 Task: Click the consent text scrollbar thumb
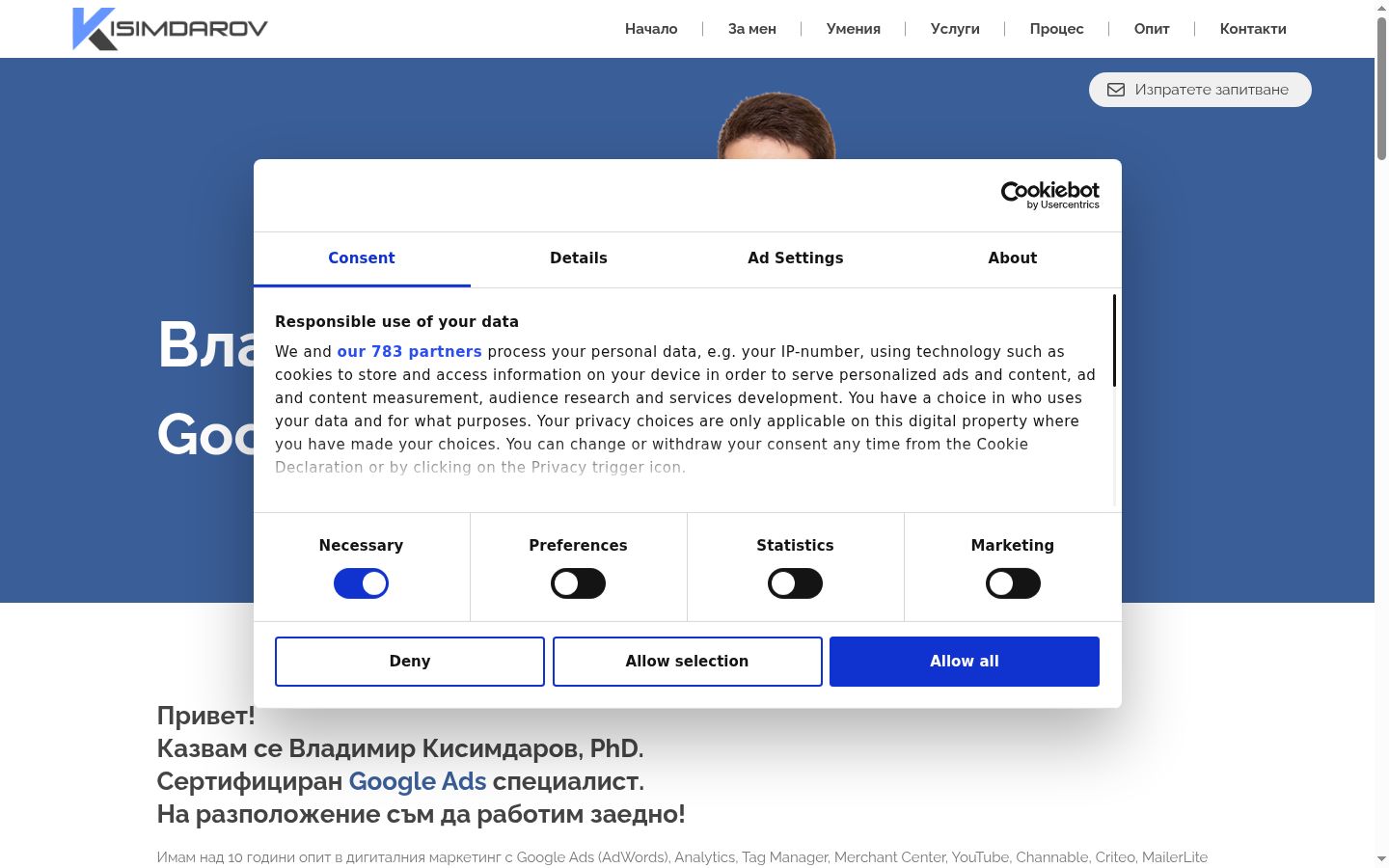pyautogui.click(x=1114, y=340)
